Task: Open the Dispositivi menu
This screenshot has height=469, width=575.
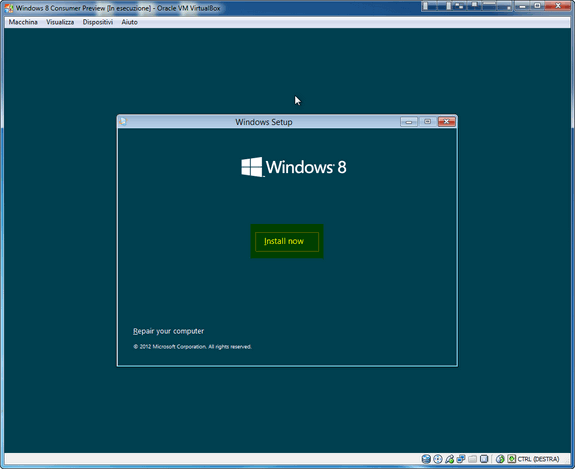Action: (x=98, y=22)
